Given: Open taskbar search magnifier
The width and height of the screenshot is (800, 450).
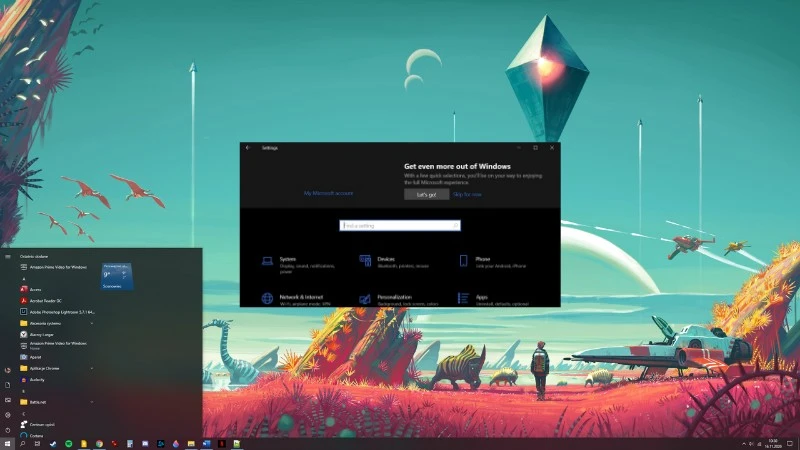Looking at the screenshot, I should tap(22, 444).
